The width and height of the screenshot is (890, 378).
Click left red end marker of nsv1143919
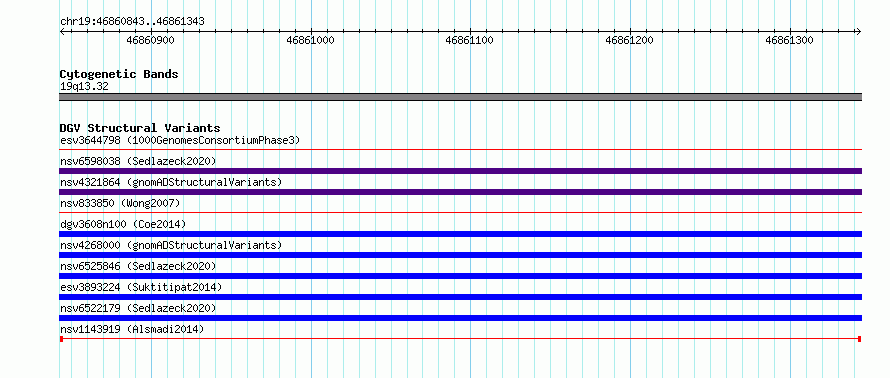coord(61,339)
